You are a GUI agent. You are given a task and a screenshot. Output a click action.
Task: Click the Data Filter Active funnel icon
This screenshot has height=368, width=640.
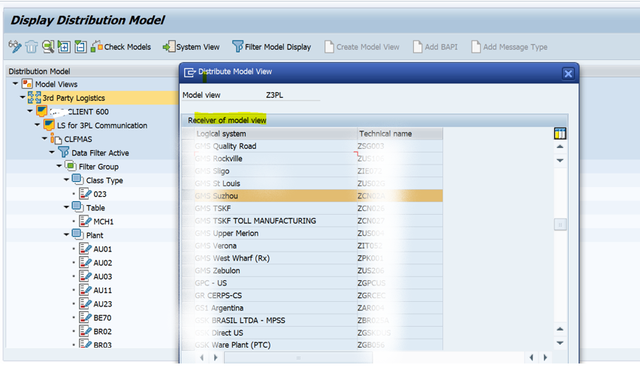point(64,152)
